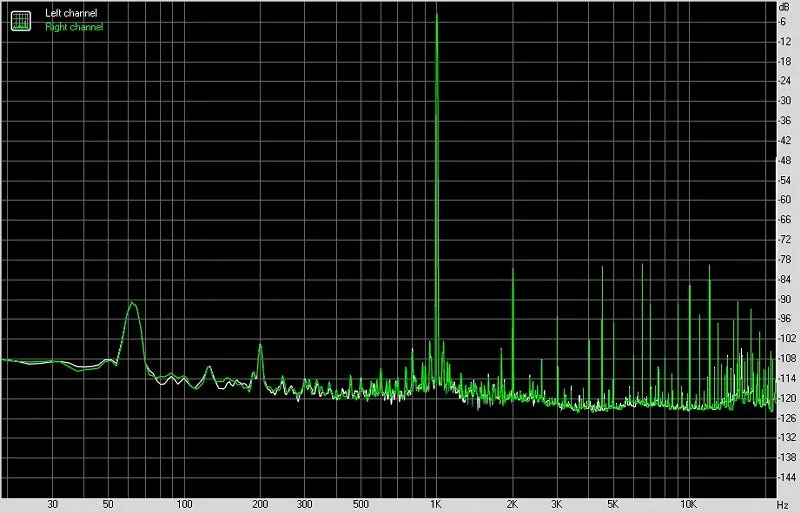Click the tip of the 1 kHz fundamental peak
Screen dimensions: 800x513
pyautogui.click(x=437, y=15)
